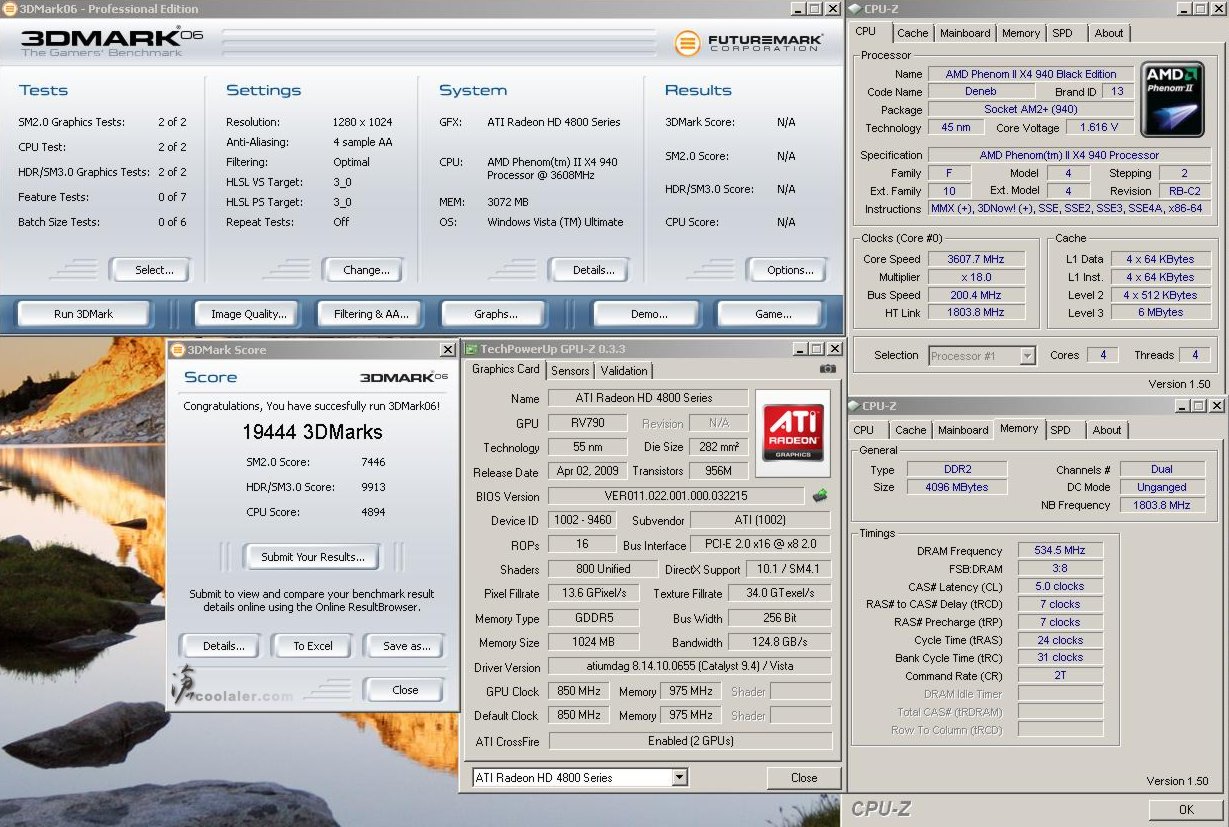1229x827 pixels.
Task: Click the Filtering & AA... button
Action: click(x=372, y=314)
